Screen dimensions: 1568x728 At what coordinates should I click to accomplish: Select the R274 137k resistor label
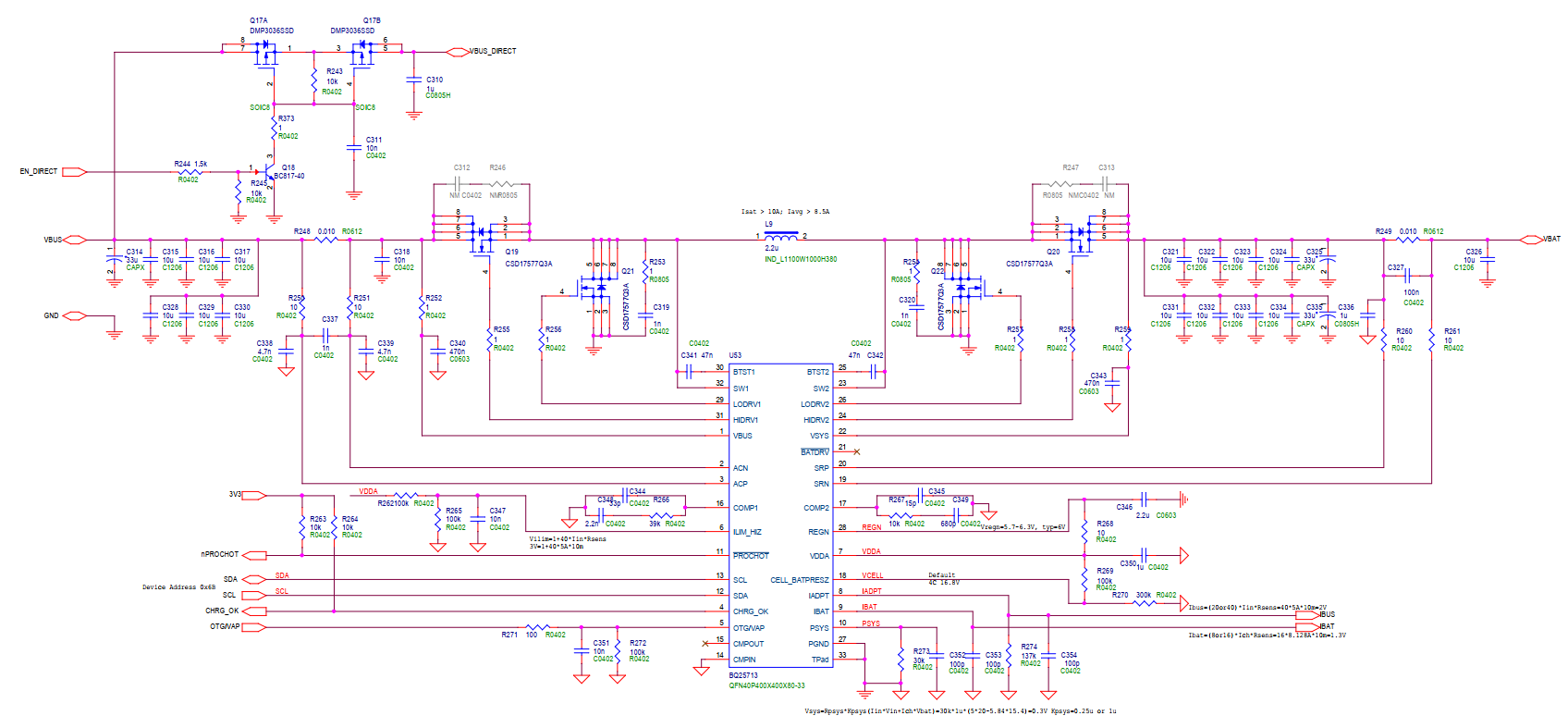(1029, 652)
